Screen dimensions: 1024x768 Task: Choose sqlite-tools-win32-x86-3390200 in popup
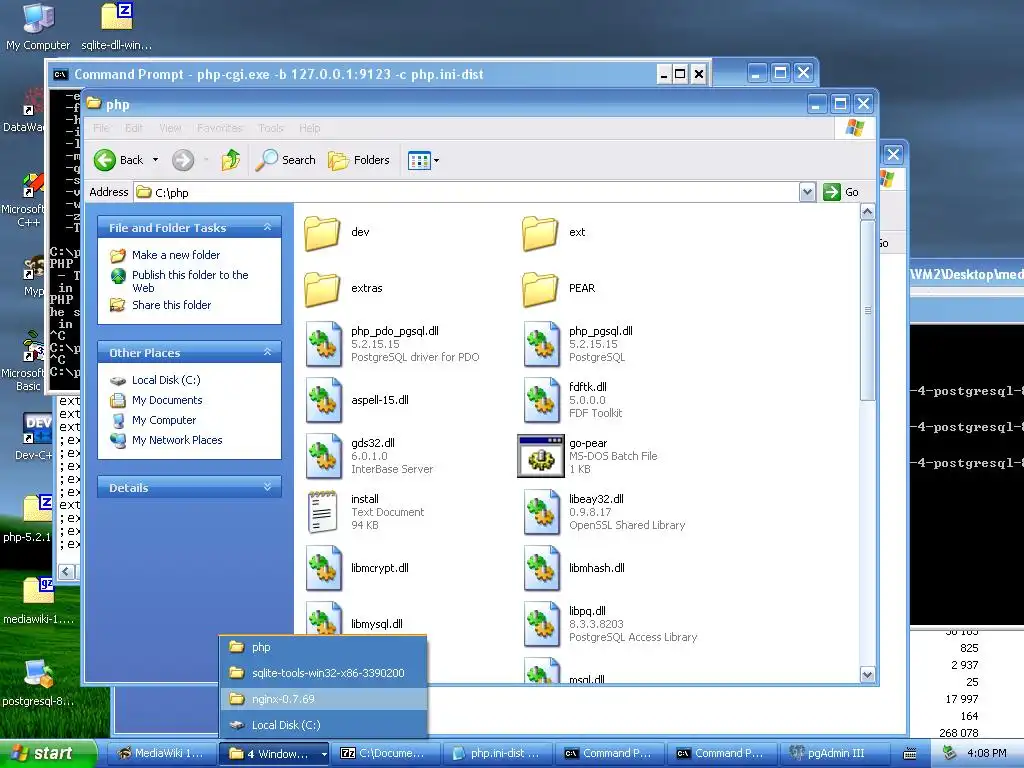tap(323, 673)
